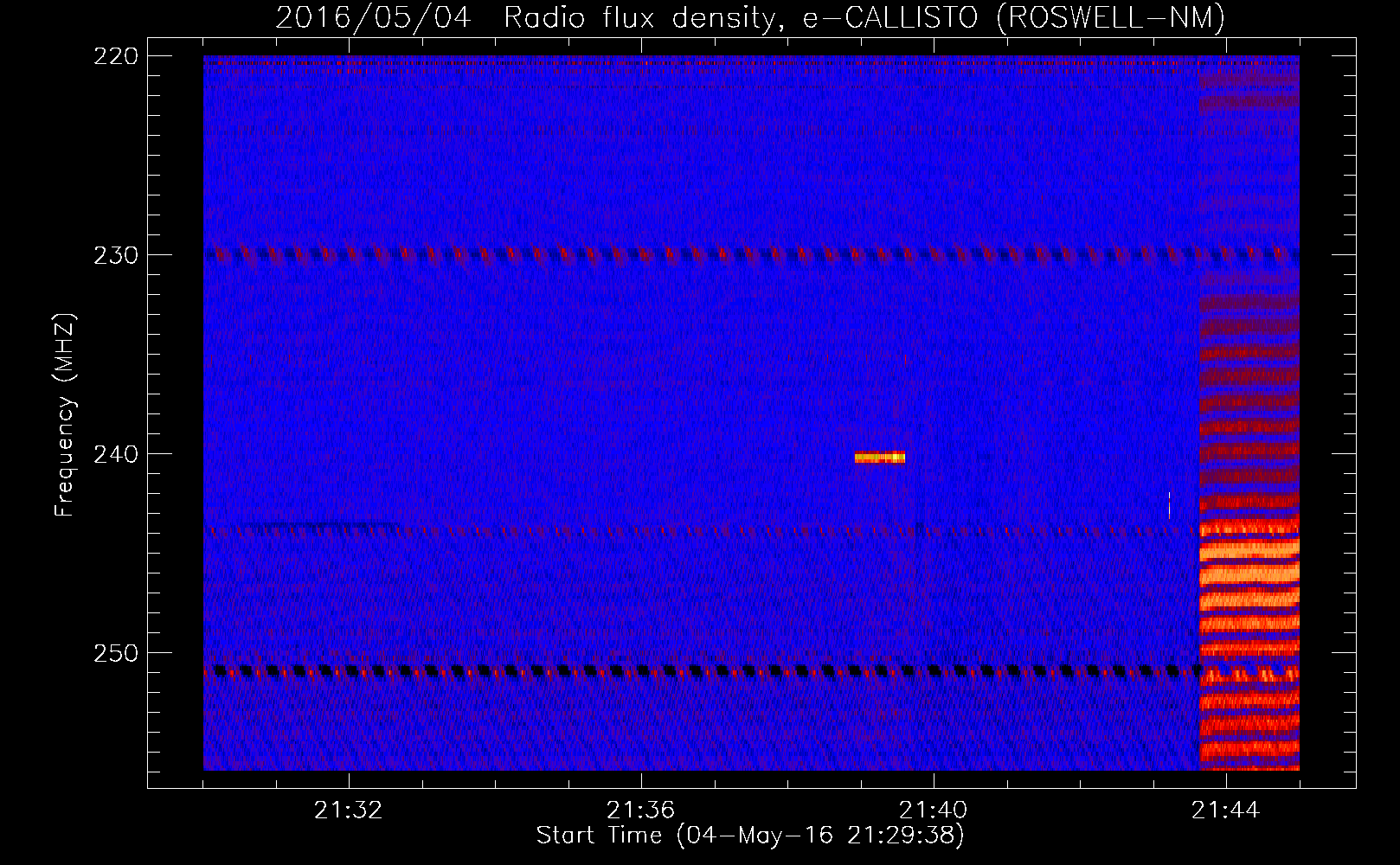Click the 240 frequency tick label
The height and width of the screenshot is (865, 1400).
tap(115, 454)
